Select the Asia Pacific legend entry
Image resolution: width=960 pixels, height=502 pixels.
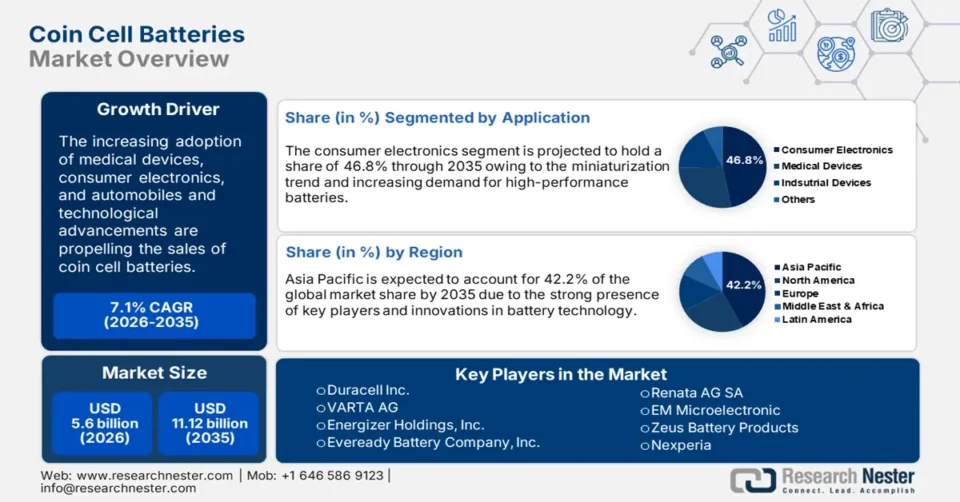coord(811,267)
